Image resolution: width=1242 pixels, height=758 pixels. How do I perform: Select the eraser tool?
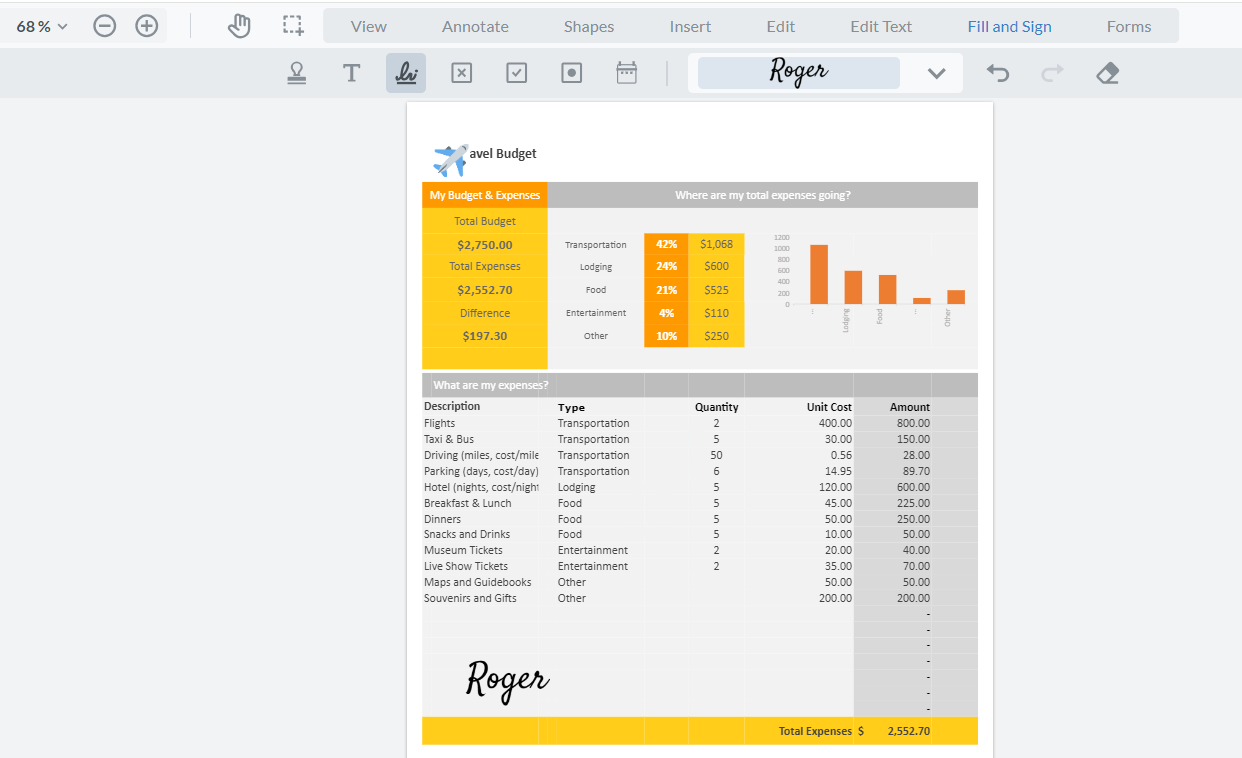pyautogui.click(x=1107, y=73)
